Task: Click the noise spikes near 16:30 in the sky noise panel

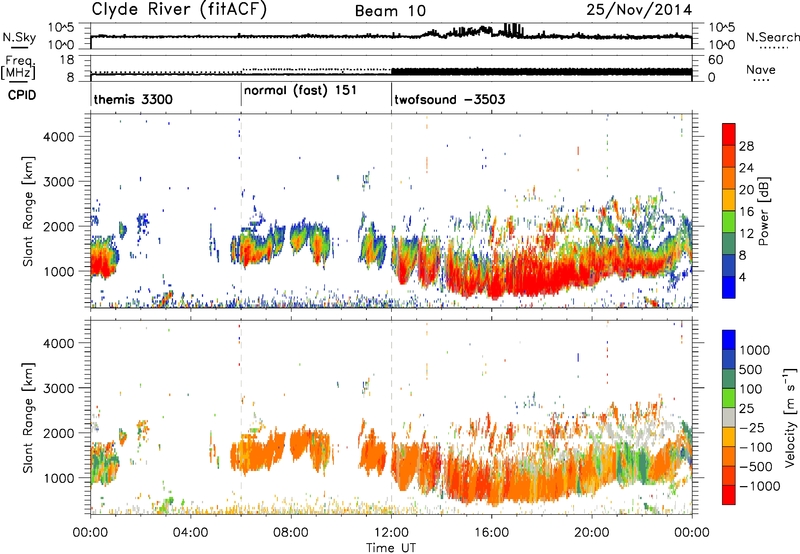Action: 513,29
